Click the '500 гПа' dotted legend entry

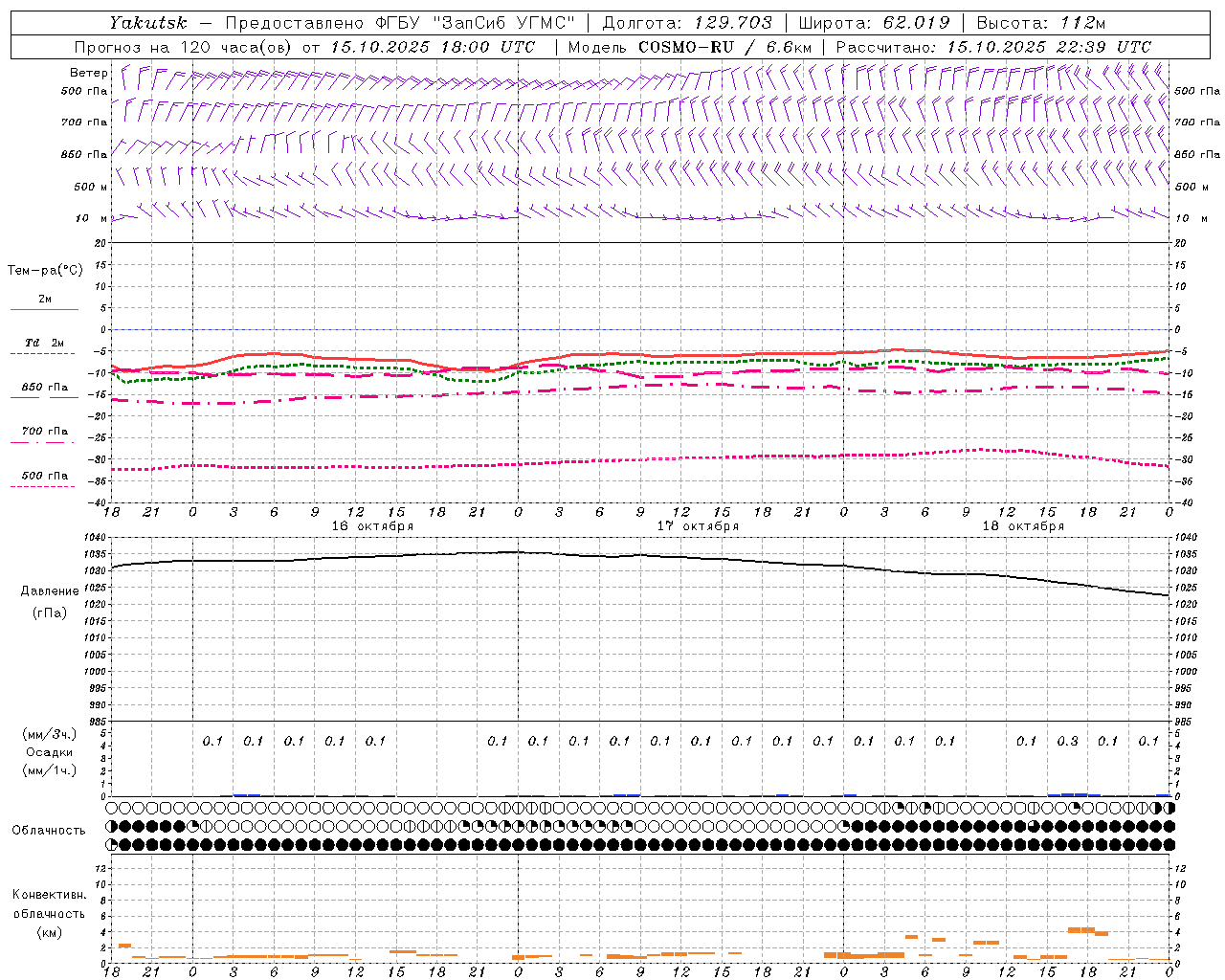[45, 476]
